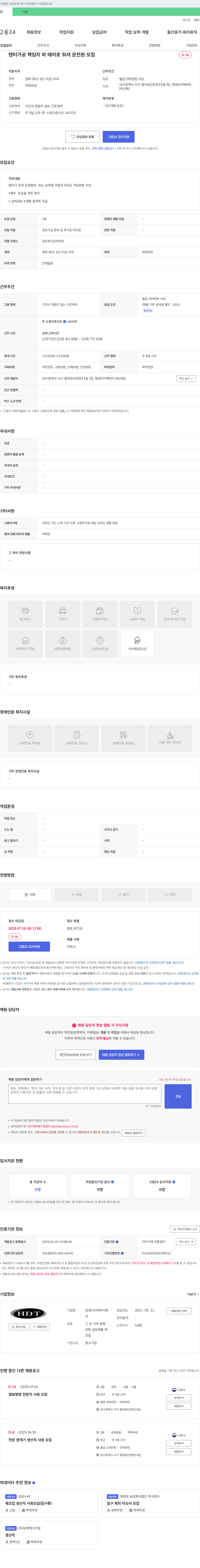Open 지도 보기 dropdown beside 근무 예정지
This screenshot has height=1568, width=200.
tap(186, 379)
